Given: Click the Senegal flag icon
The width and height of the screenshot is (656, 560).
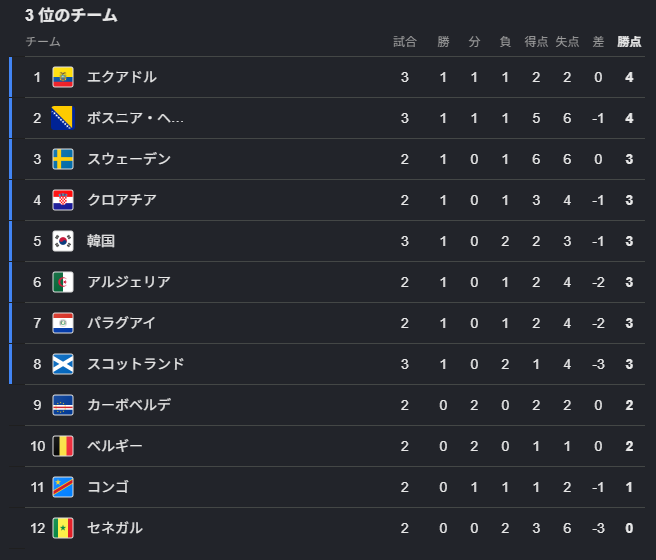Looking at the screenshot, I should (63, 528).
